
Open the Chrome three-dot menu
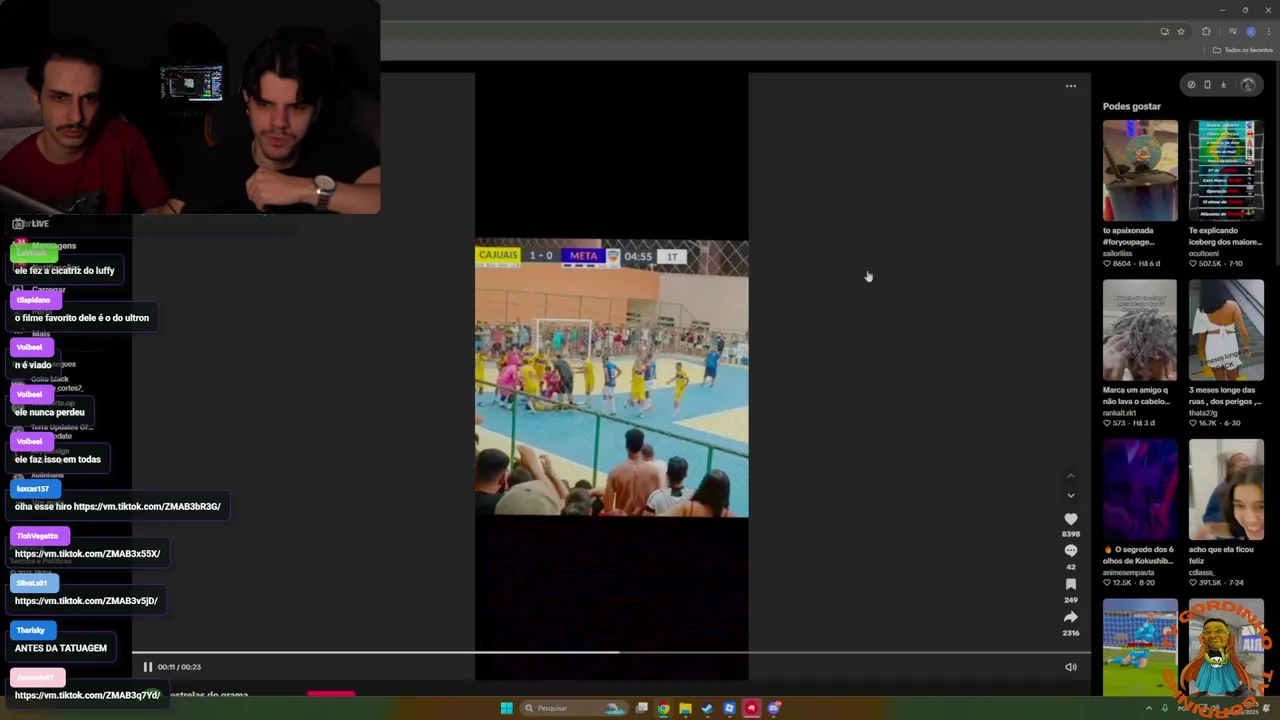pyautogui.click(x=1268, y=31)
